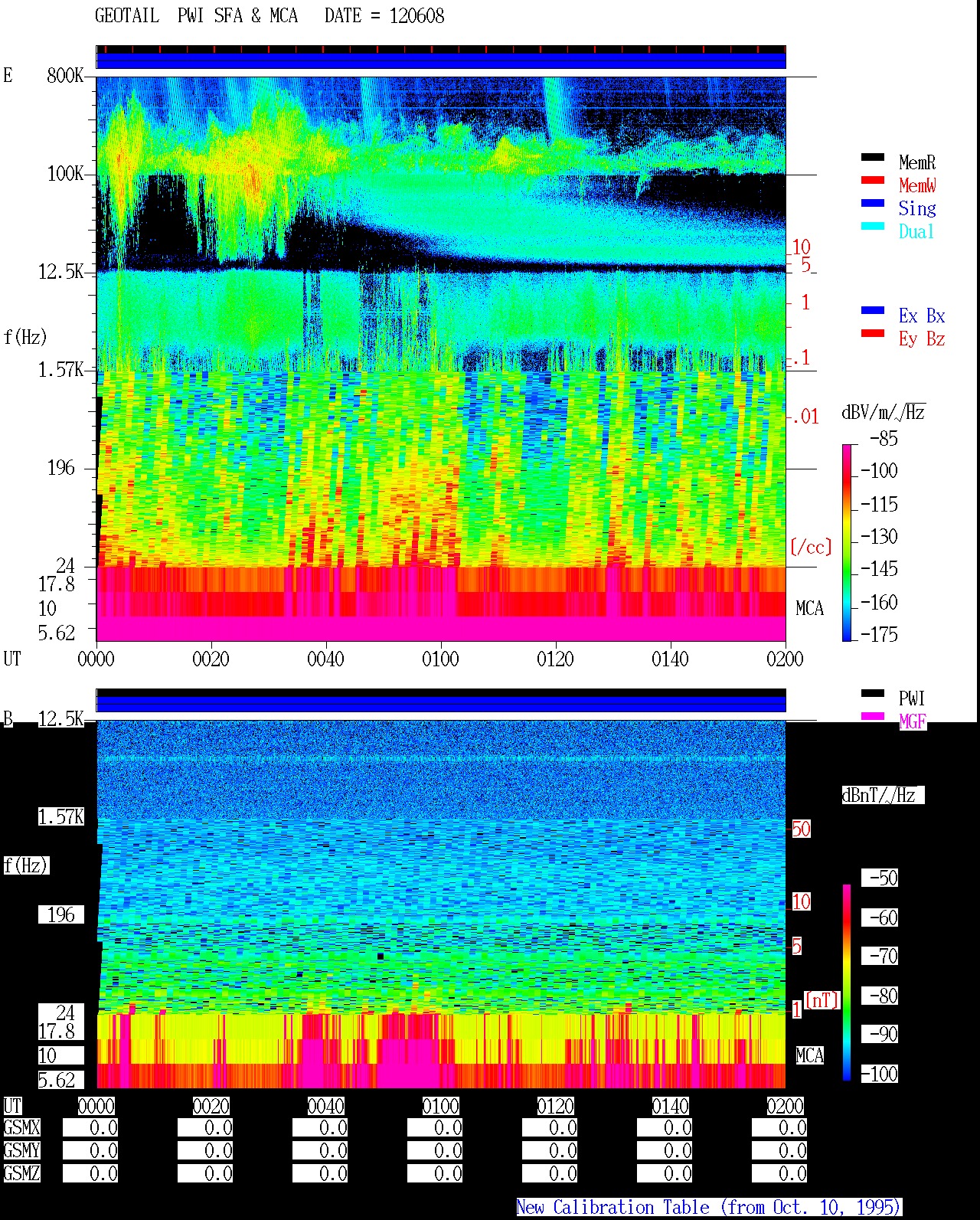Screen dimensions: 980x1220
Task: Select the red MemW legend swatch
Action: click(x=873, y=181)
